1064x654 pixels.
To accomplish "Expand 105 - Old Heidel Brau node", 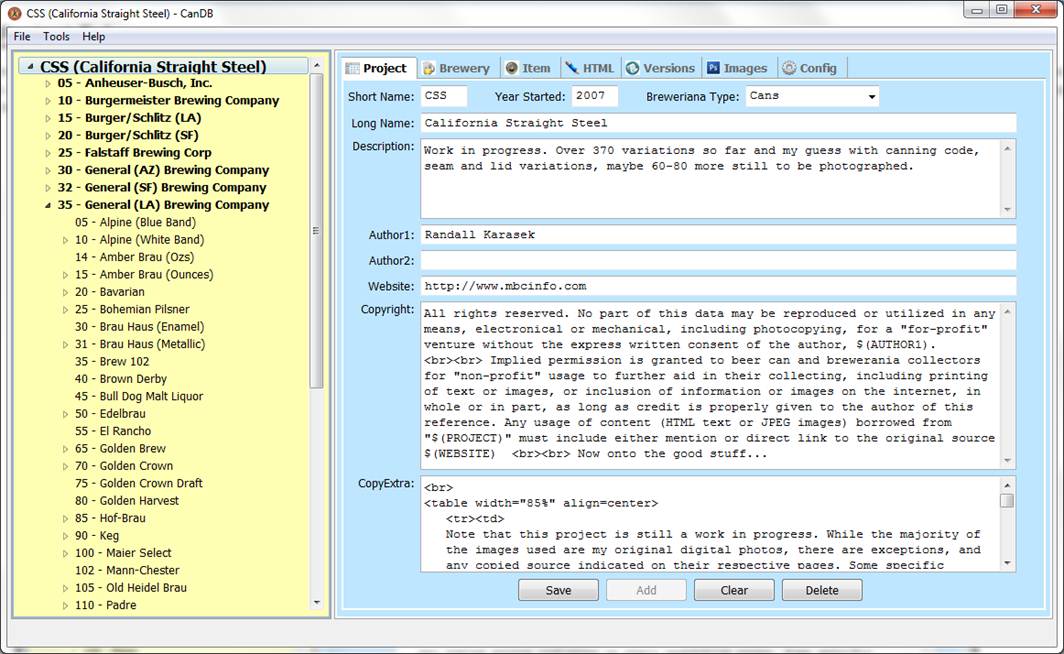I will pyautogui.click(x=65, y=589).
